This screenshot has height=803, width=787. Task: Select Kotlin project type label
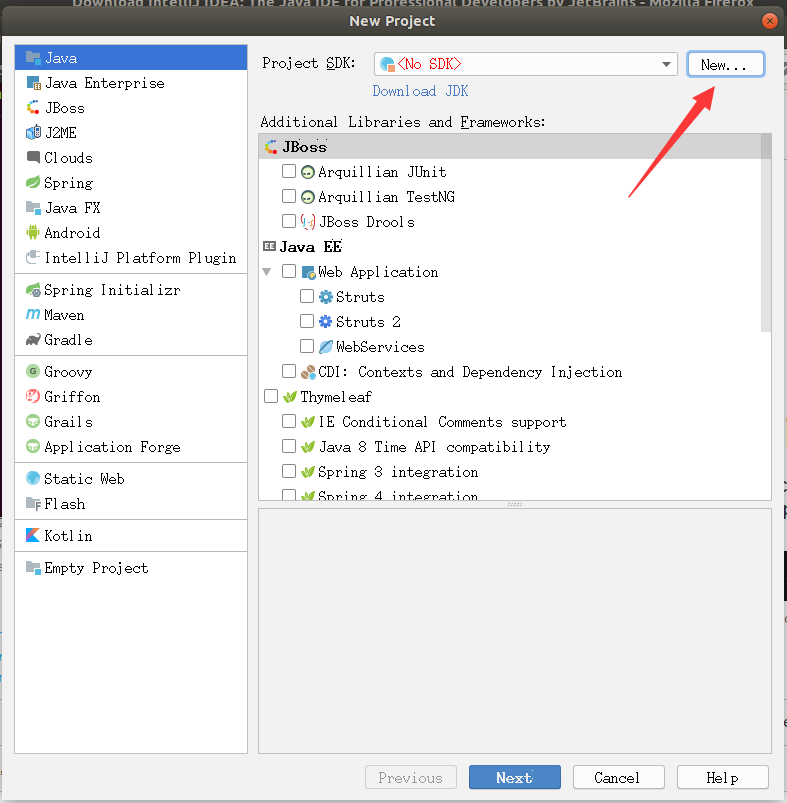pyautogui.click(x=68, y=536)
